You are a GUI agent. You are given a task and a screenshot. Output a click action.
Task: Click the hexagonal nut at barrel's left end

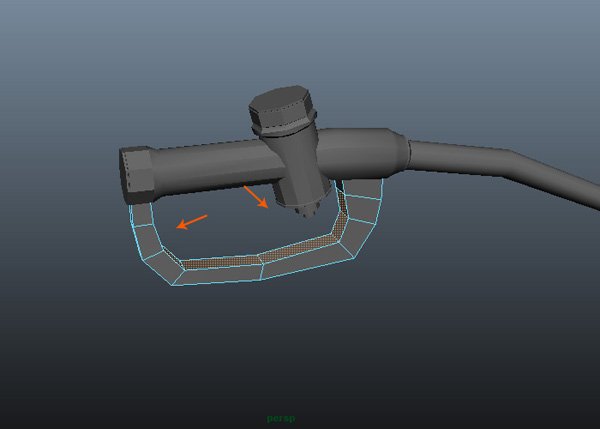137,175
